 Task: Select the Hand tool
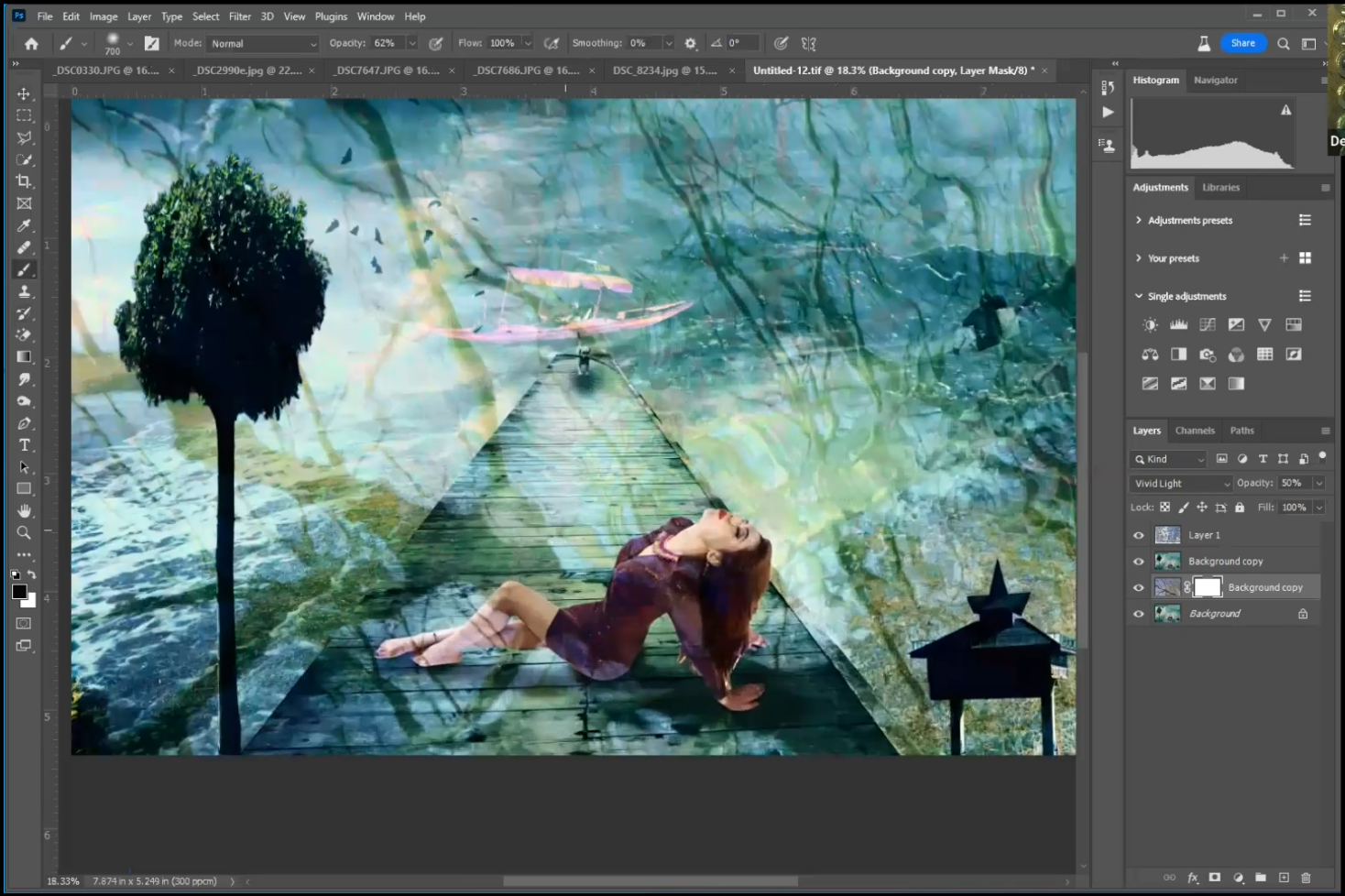[24, 510]
